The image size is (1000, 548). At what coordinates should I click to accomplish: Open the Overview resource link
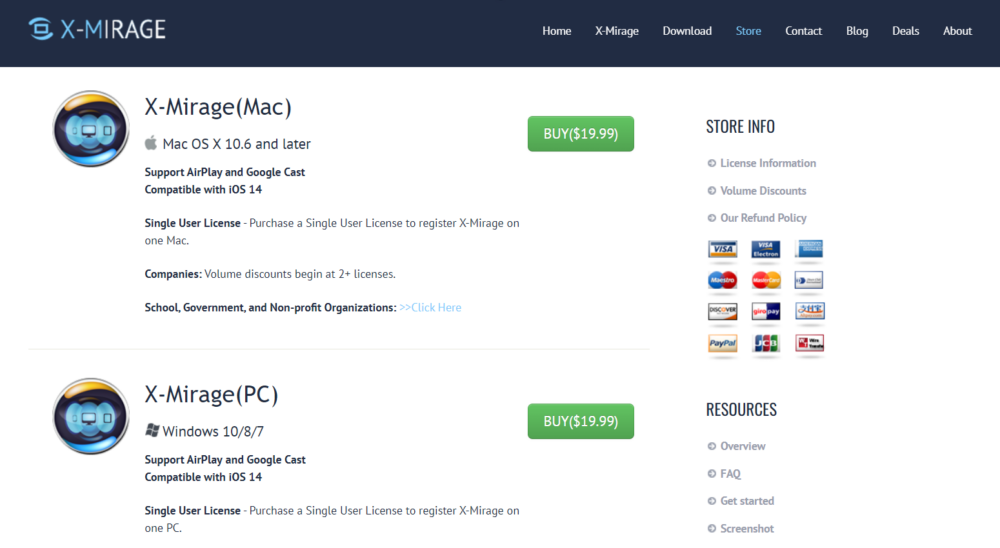click(x=743, y=447)
